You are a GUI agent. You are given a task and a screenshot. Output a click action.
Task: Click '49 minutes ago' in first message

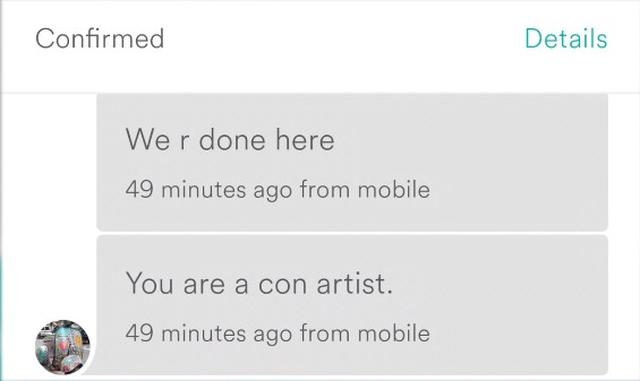[209, 189]
